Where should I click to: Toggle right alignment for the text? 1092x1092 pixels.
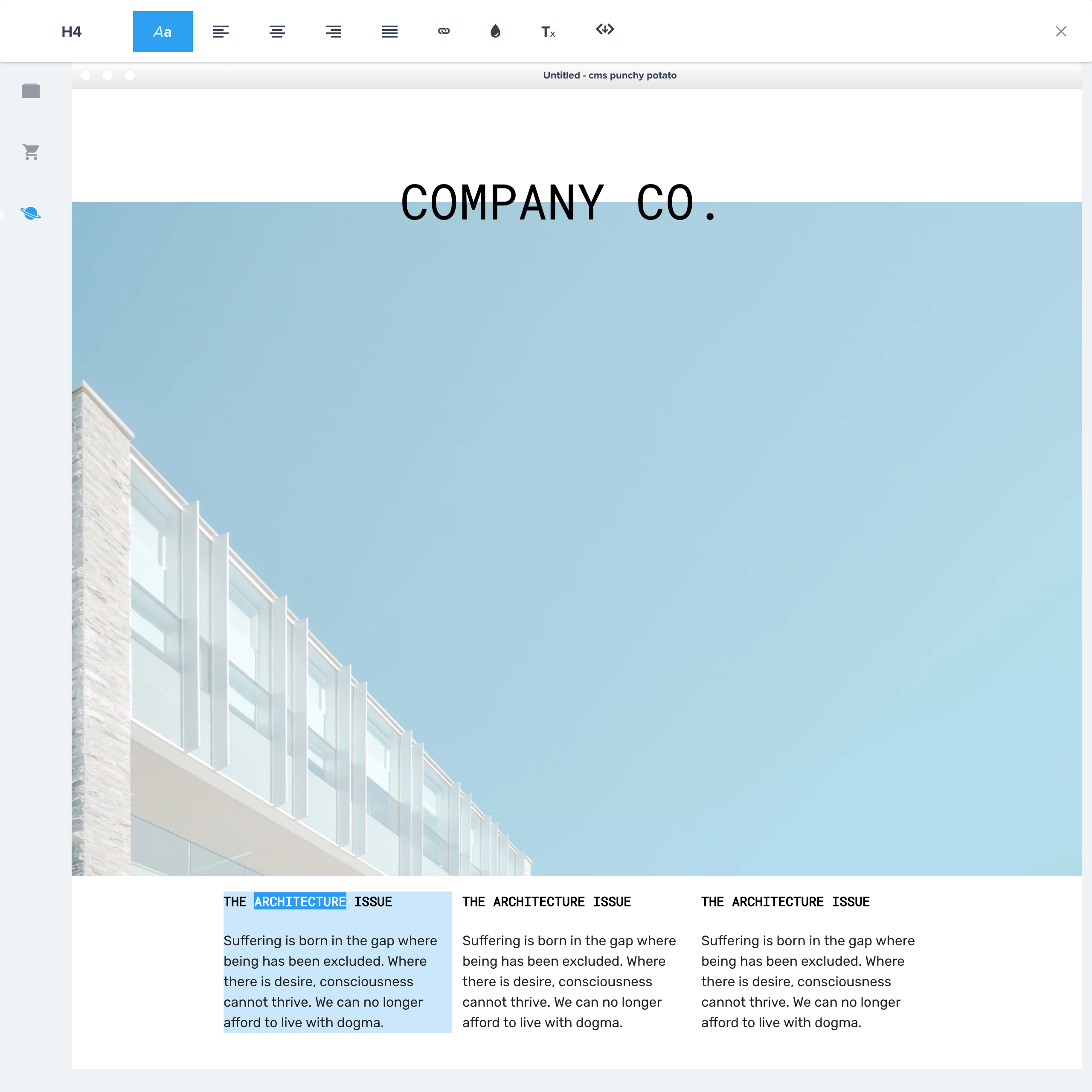tap(334, 31)
